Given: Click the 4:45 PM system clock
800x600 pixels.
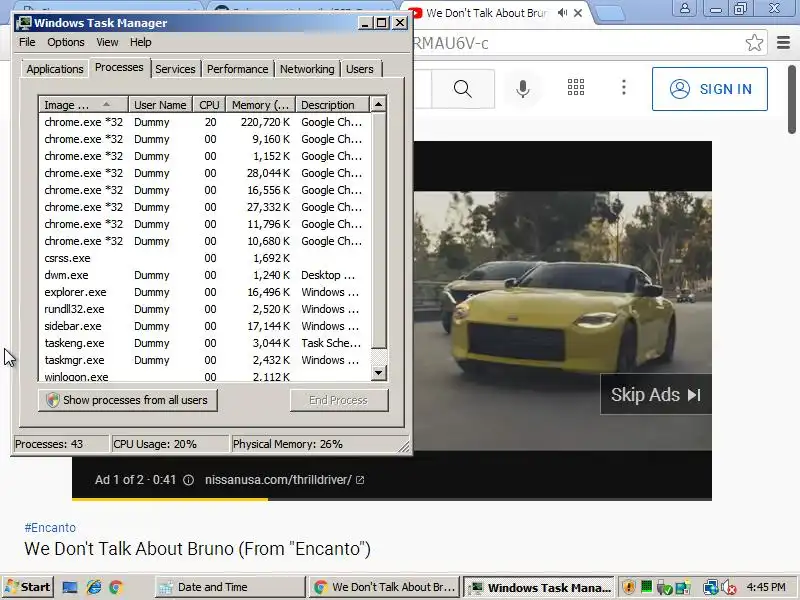Looking at the screenshot, I should 766,587.
